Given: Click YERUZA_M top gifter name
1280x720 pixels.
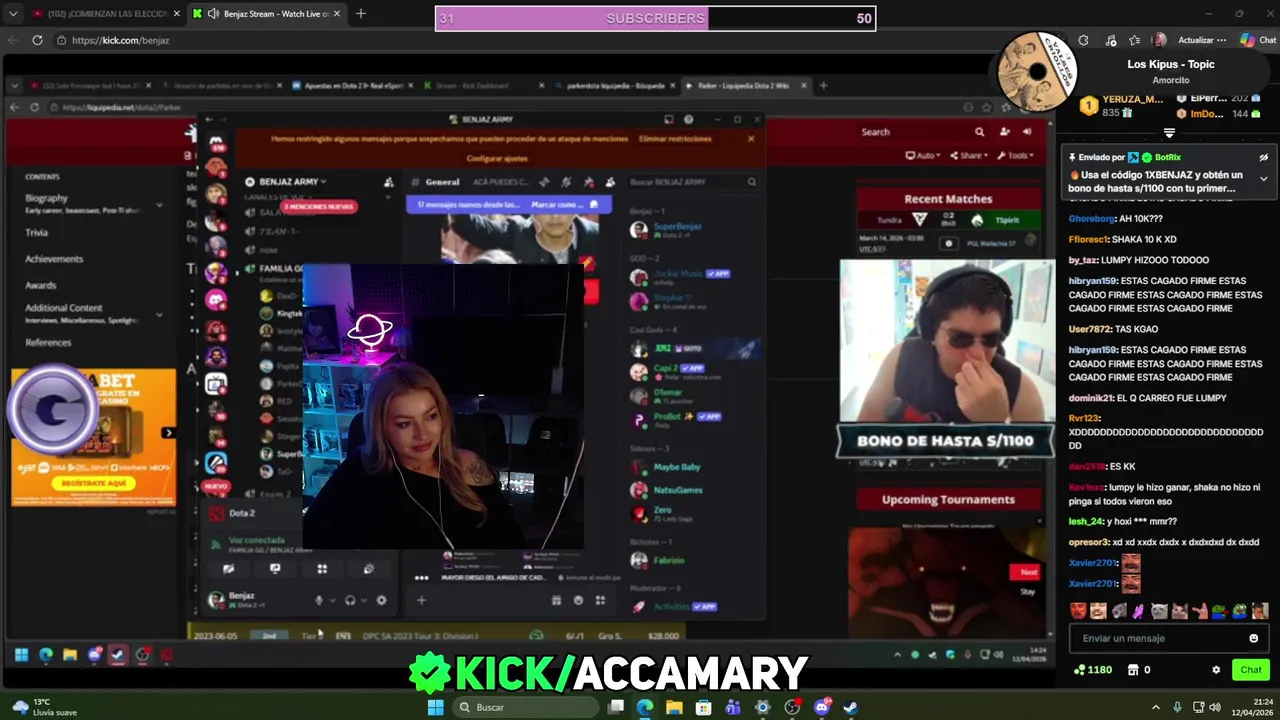Looking at the screenshot, I should point(1133,99).
